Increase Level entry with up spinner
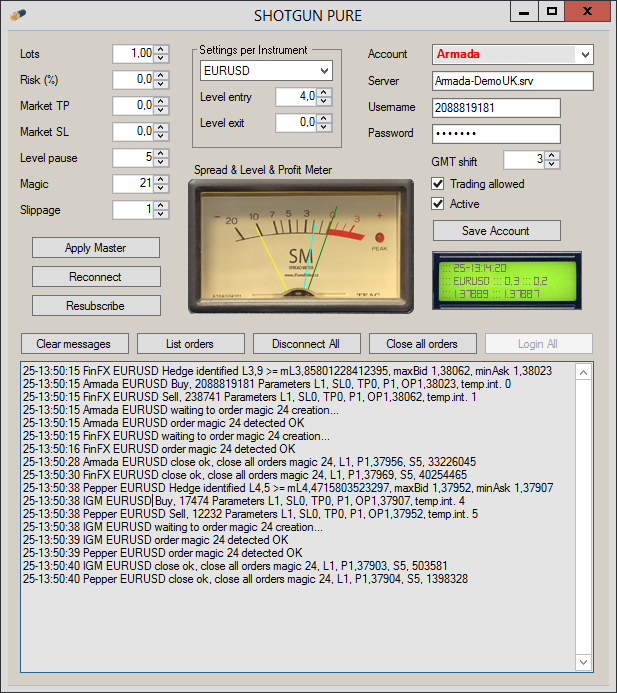Image resolution: width=617 pixels, height=693 pixels. pyautogui.click(x=324, y=93)
